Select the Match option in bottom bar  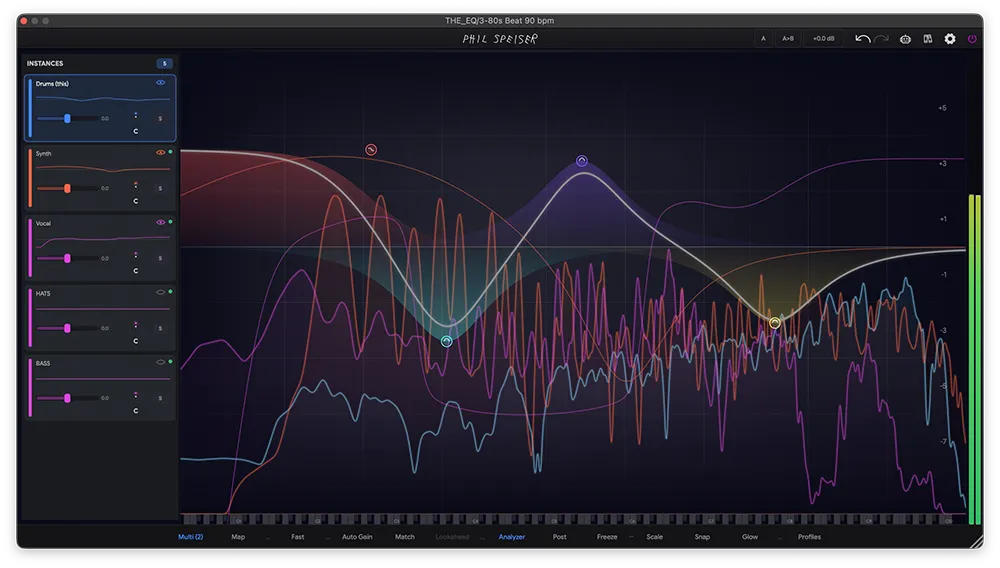coord(404,537)
